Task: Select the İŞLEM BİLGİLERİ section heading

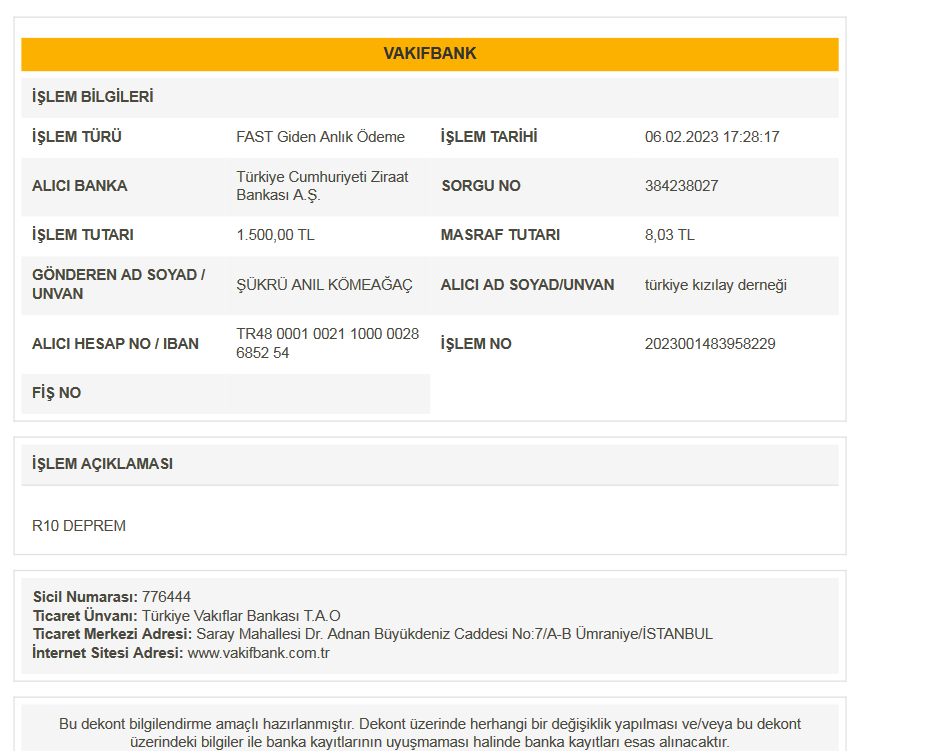Action: click(x=92, y=97)
